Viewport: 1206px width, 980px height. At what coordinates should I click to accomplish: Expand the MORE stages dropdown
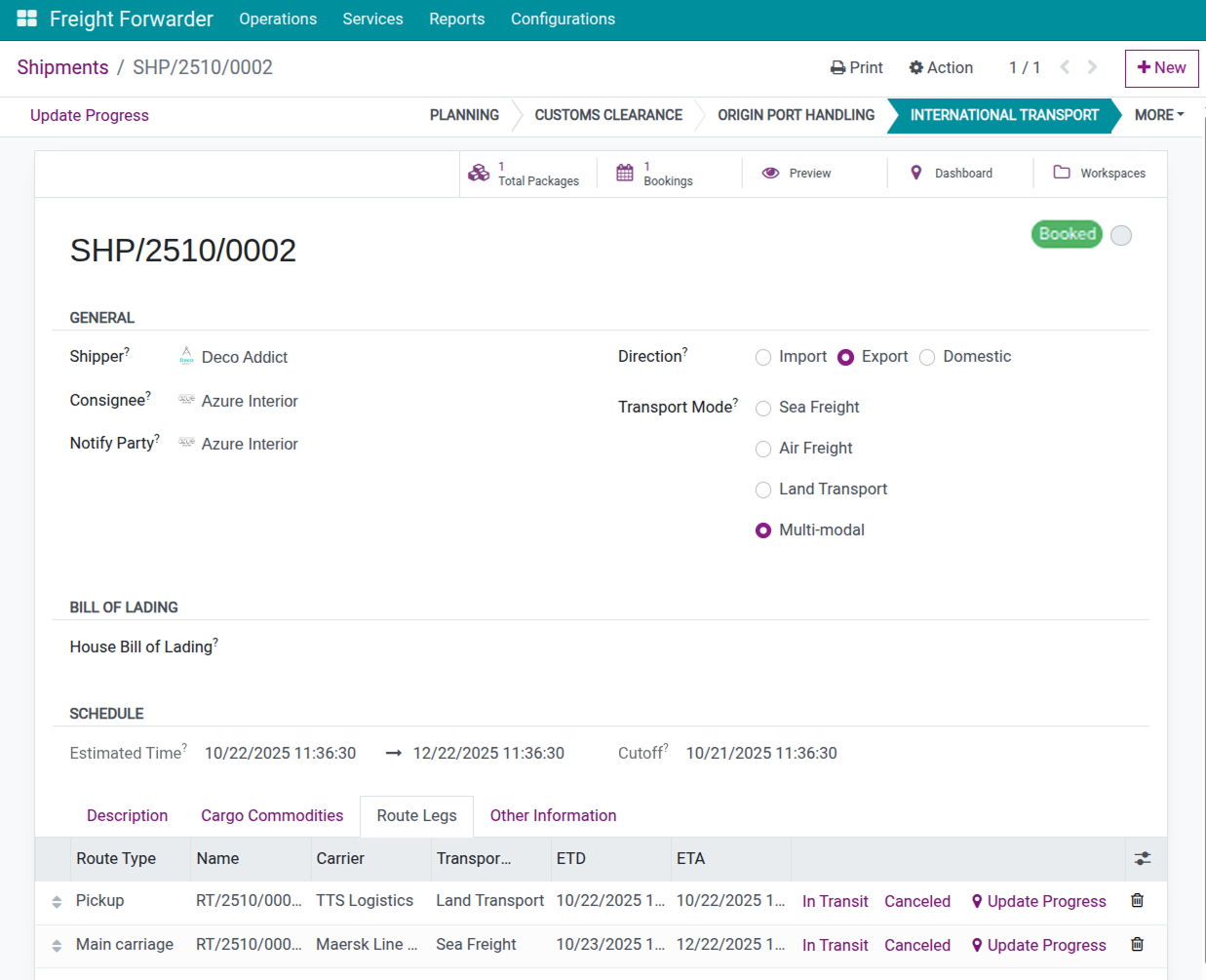pyautogui.click(x=1158, y=115)
